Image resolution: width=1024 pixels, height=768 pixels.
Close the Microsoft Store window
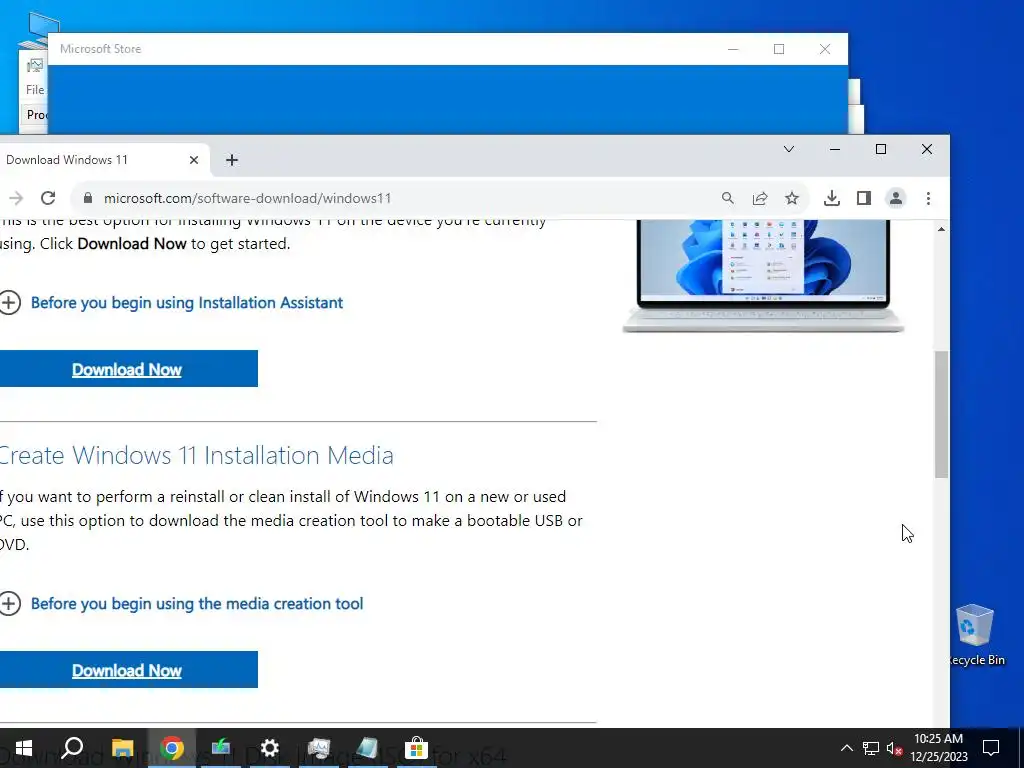825,49
